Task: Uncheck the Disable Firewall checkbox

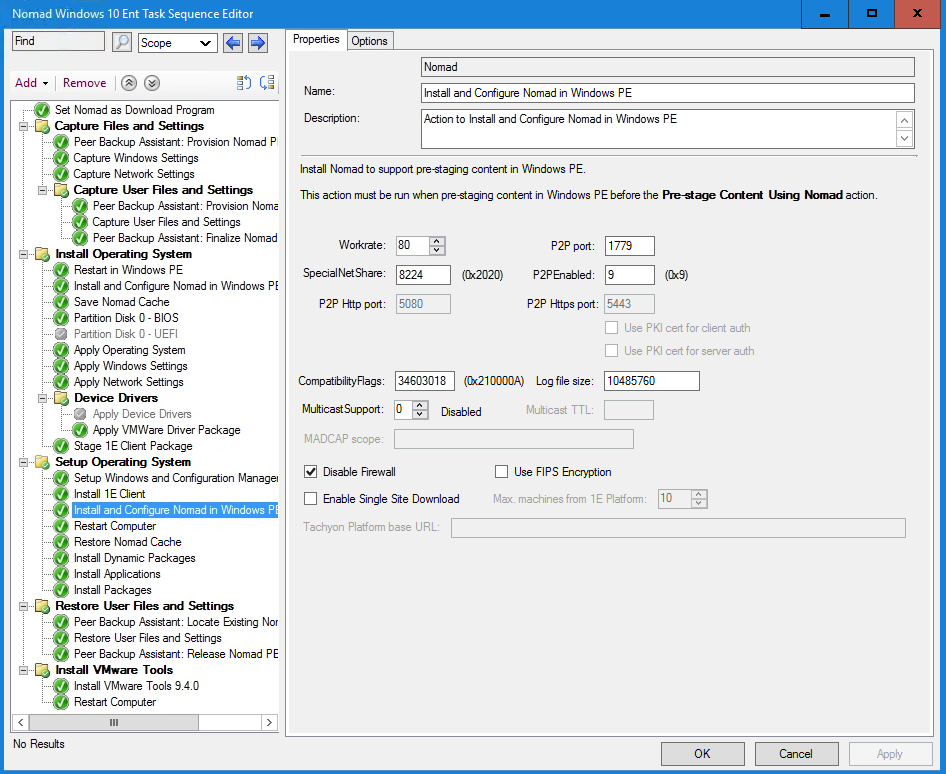Action: [311, 472]
